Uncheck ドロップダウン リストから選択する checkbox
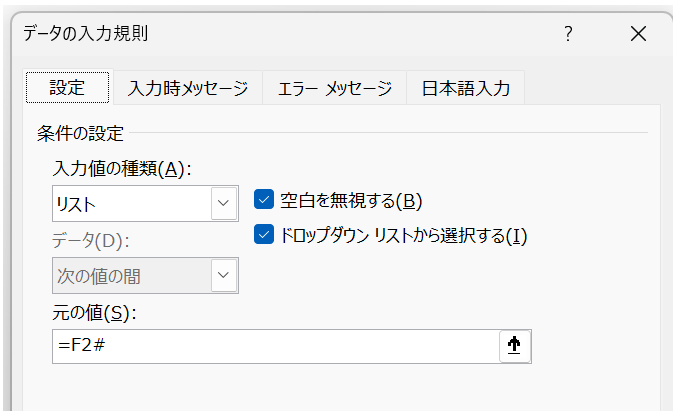The height and width of the screenshot is (411, 684). (x=264, y=234)
